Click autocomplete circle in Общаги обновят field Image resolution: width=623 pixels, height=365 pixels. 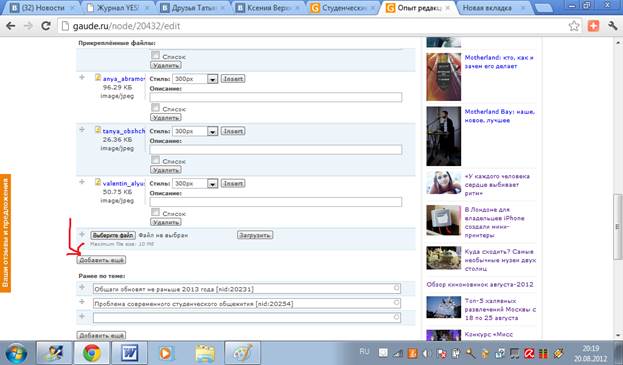coord(396,288)
